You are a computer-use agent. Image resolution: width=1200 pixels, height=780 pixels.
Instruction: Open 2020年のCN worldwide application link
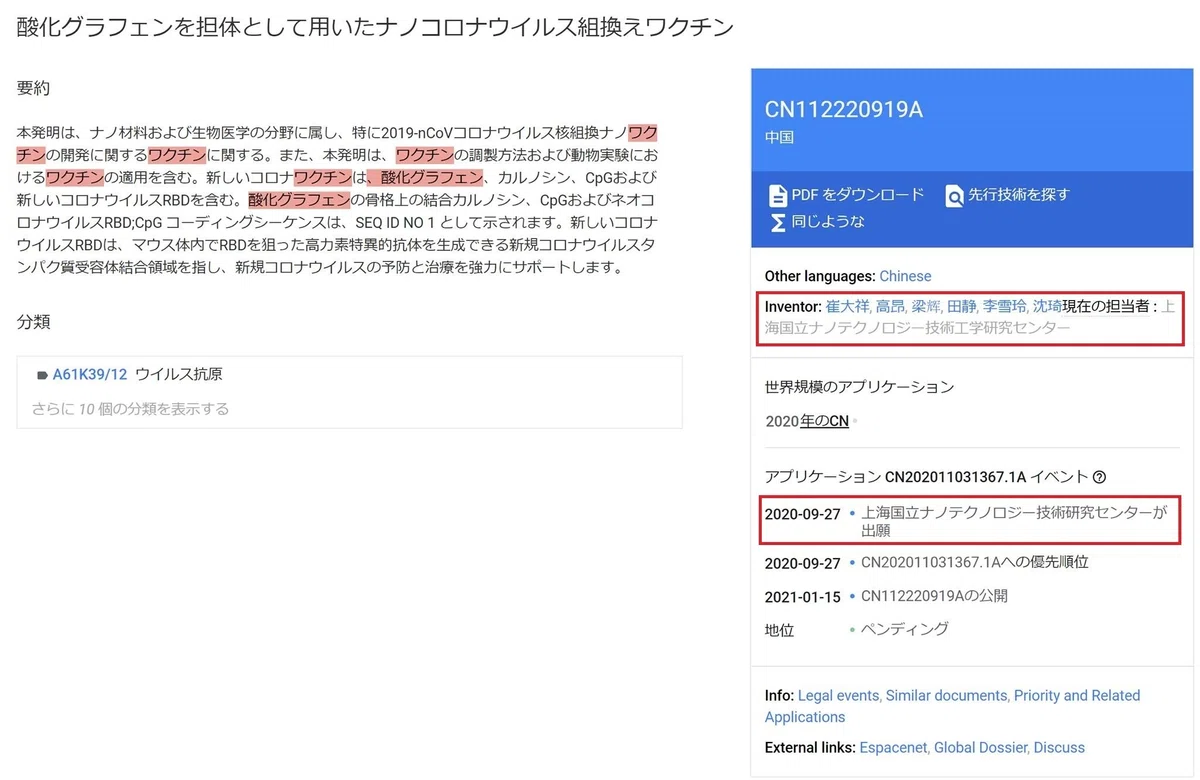tap(807, 421)
